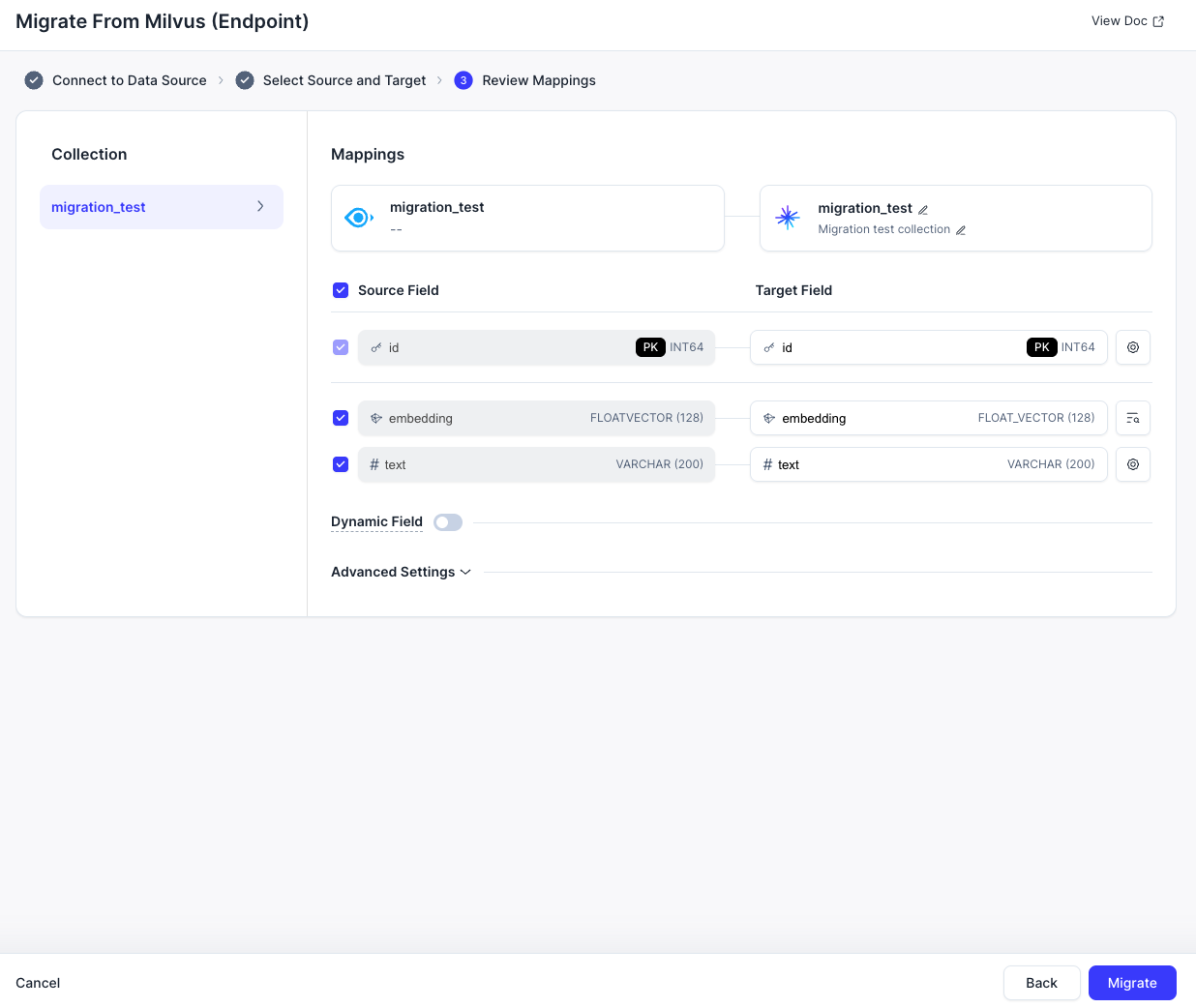This screenshot has width=1196, height=1008.
Task: Click the Migrate button
Action: point(1131,983)
